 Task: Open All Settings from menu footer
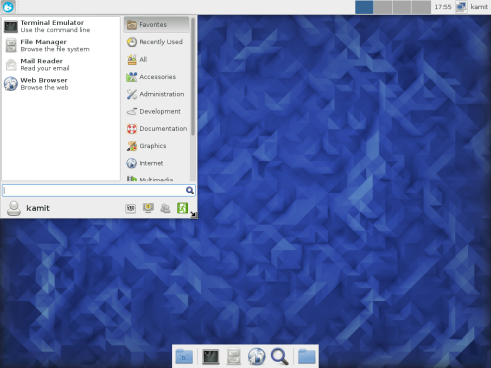131,208
